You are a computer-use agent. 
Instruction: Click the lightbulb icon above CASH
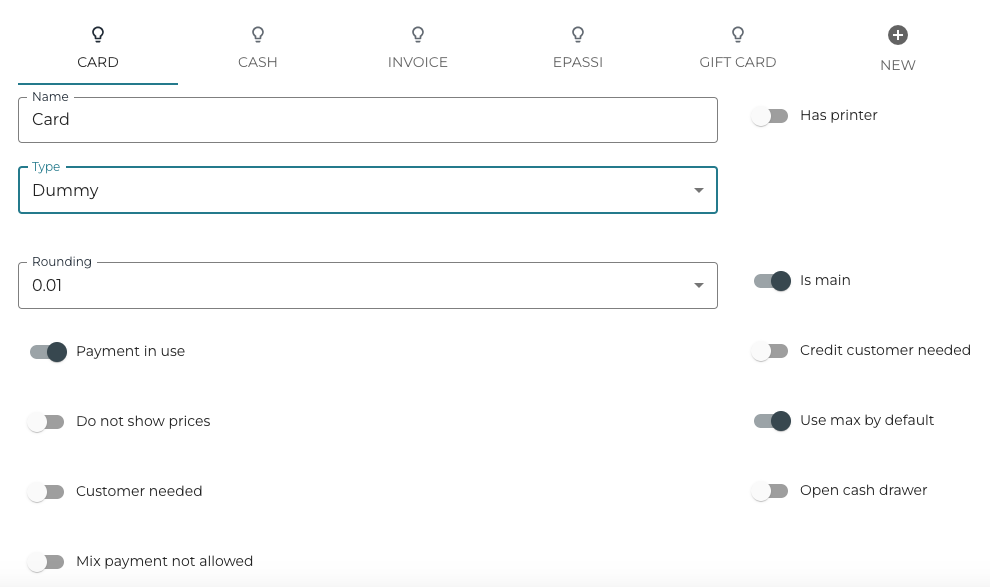(258, 35)
